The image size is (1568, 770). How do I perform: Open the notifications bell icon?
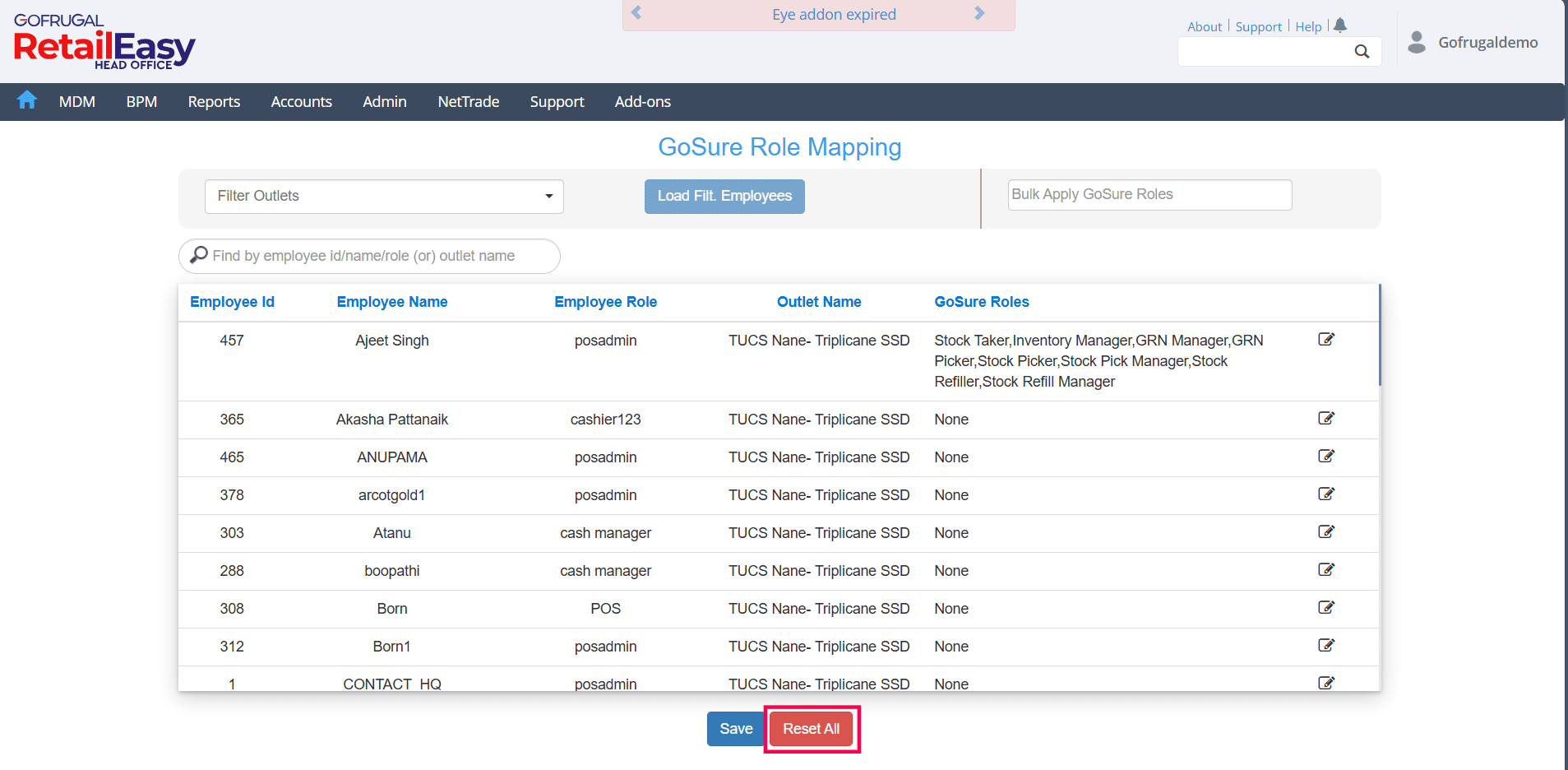pos(1340,26)
